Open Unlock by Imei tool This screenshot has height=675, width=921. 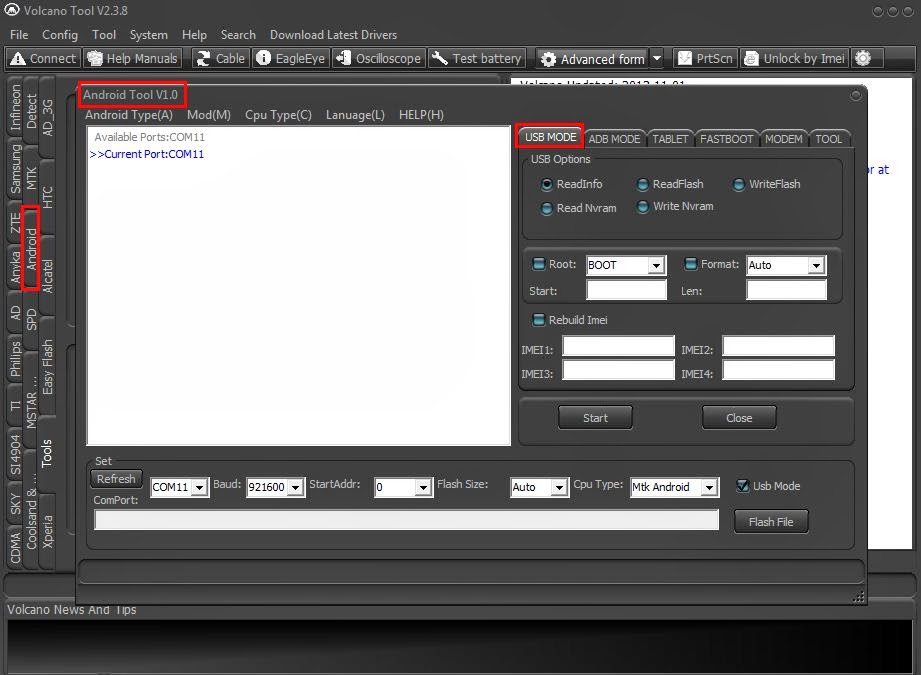[794, 57]
